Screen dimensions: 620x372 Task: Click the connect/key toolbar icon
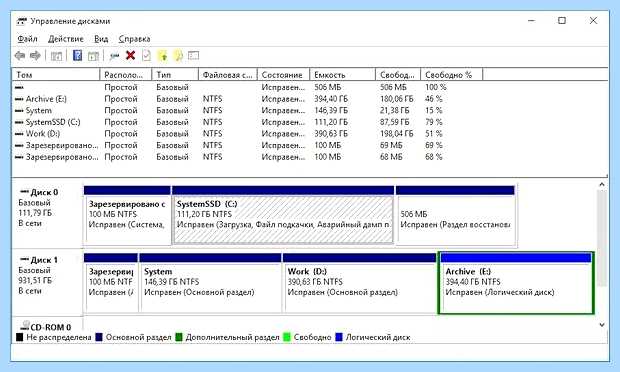click(x=114, y=56)
